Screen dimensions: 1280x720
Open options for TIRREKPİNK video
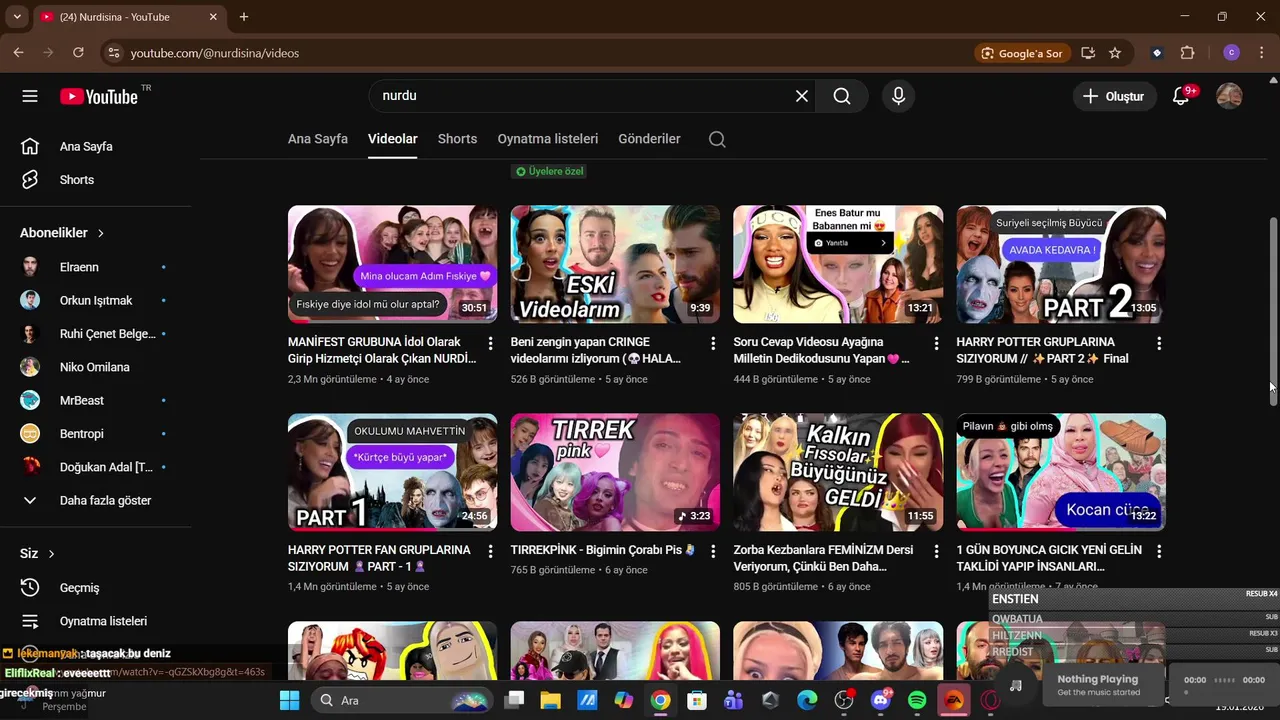(713, 551)
